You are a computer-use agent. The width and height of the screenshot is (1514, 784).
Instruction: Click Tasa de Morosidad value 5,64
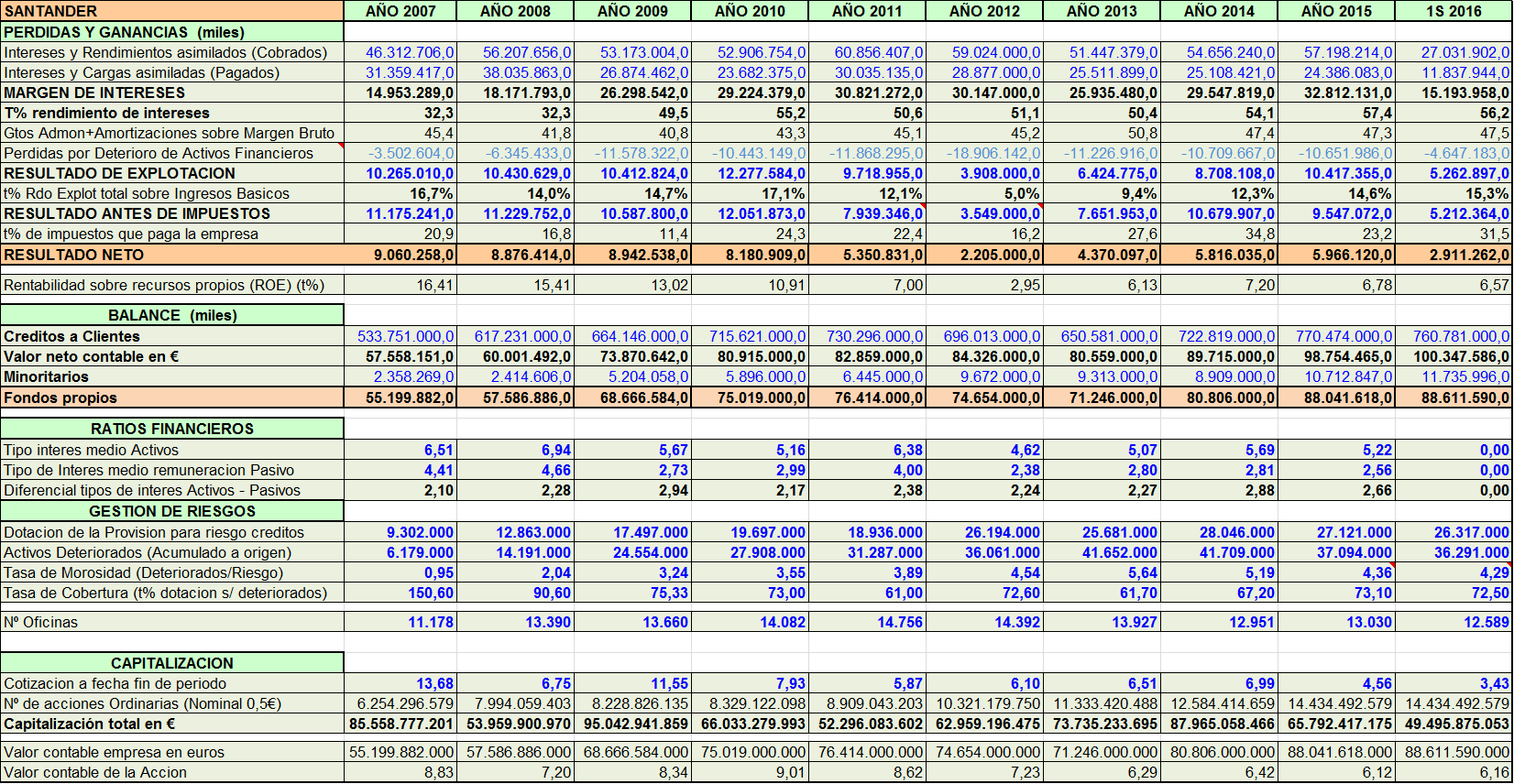point(1102,572)
